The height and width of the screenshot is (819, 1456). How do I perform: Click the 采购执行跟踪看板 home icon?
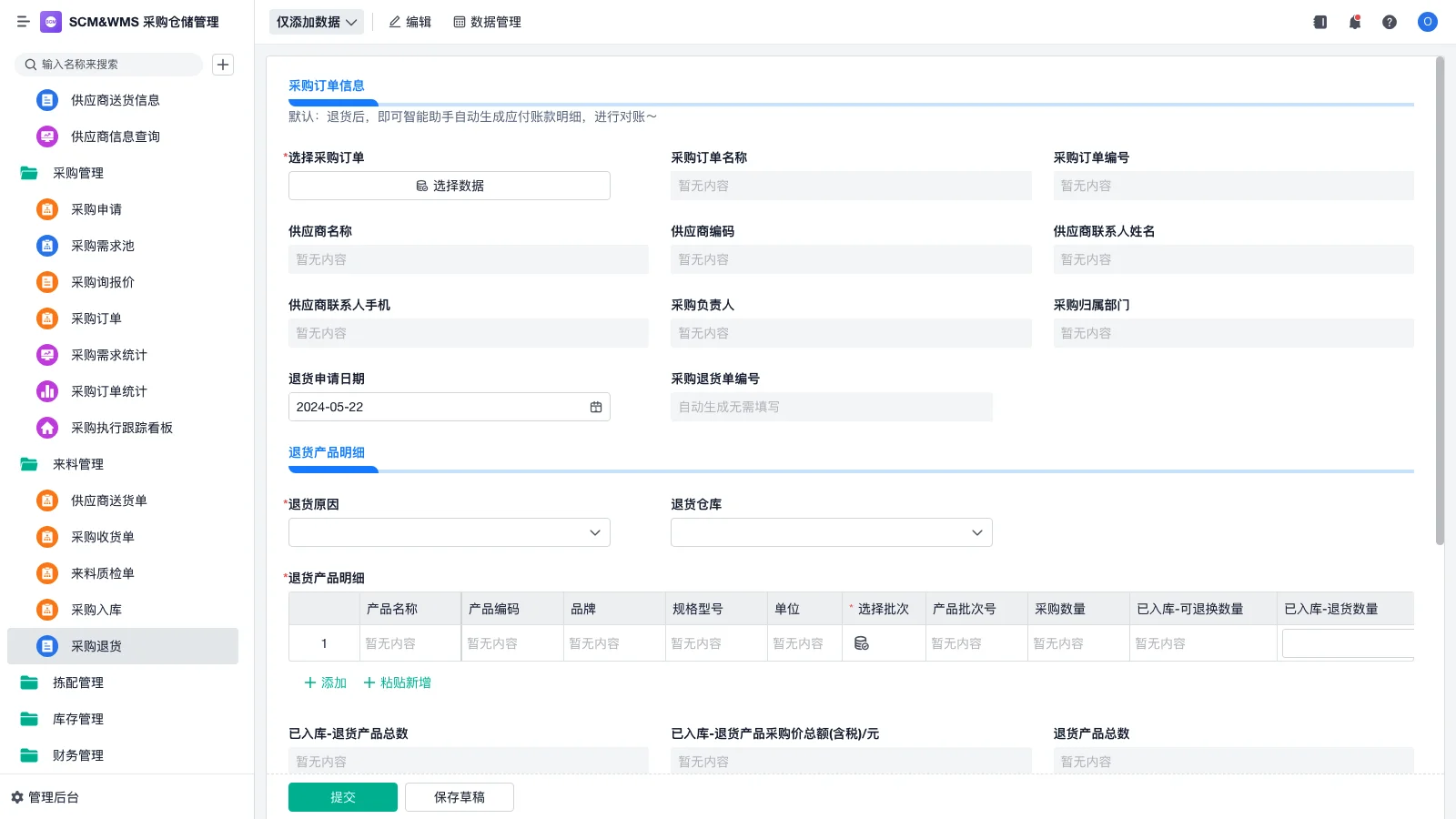[x=47, y=428]
